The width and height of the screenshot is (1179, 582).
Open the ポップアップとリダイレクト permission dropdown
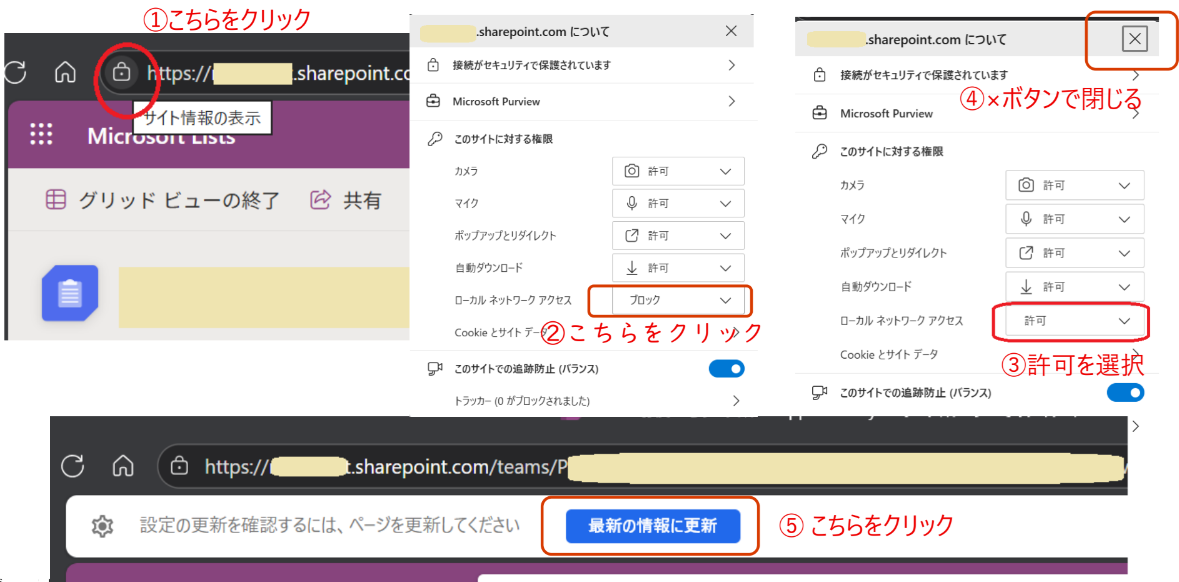click(x=678, y=235)
